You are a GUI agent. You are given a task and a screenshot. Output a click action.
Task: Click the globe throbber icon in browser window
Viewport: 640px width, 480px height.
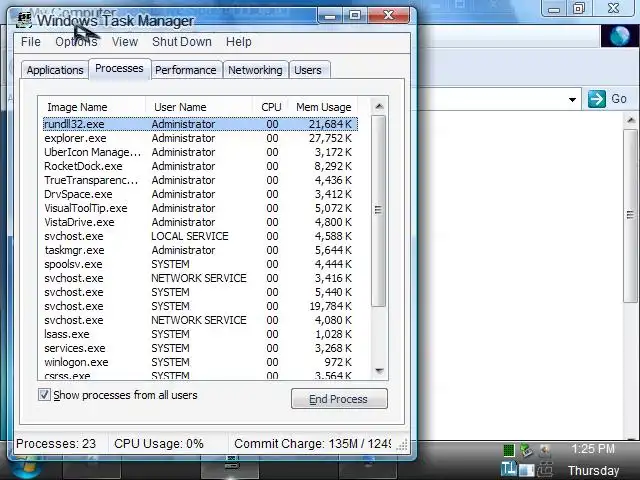coord(620,36)
